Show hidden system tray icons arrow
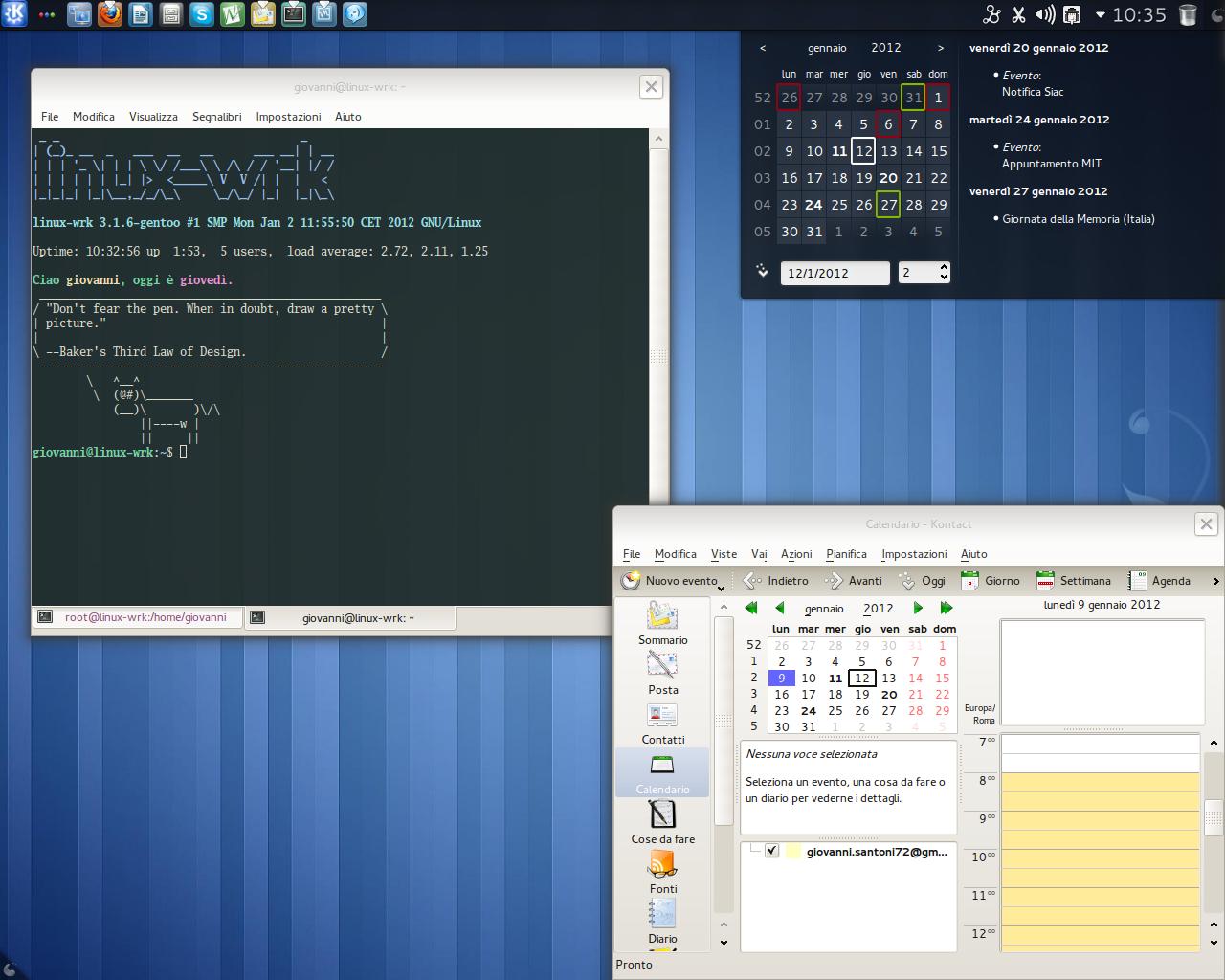1225x980 pixels. click(x=1100, y=15)
